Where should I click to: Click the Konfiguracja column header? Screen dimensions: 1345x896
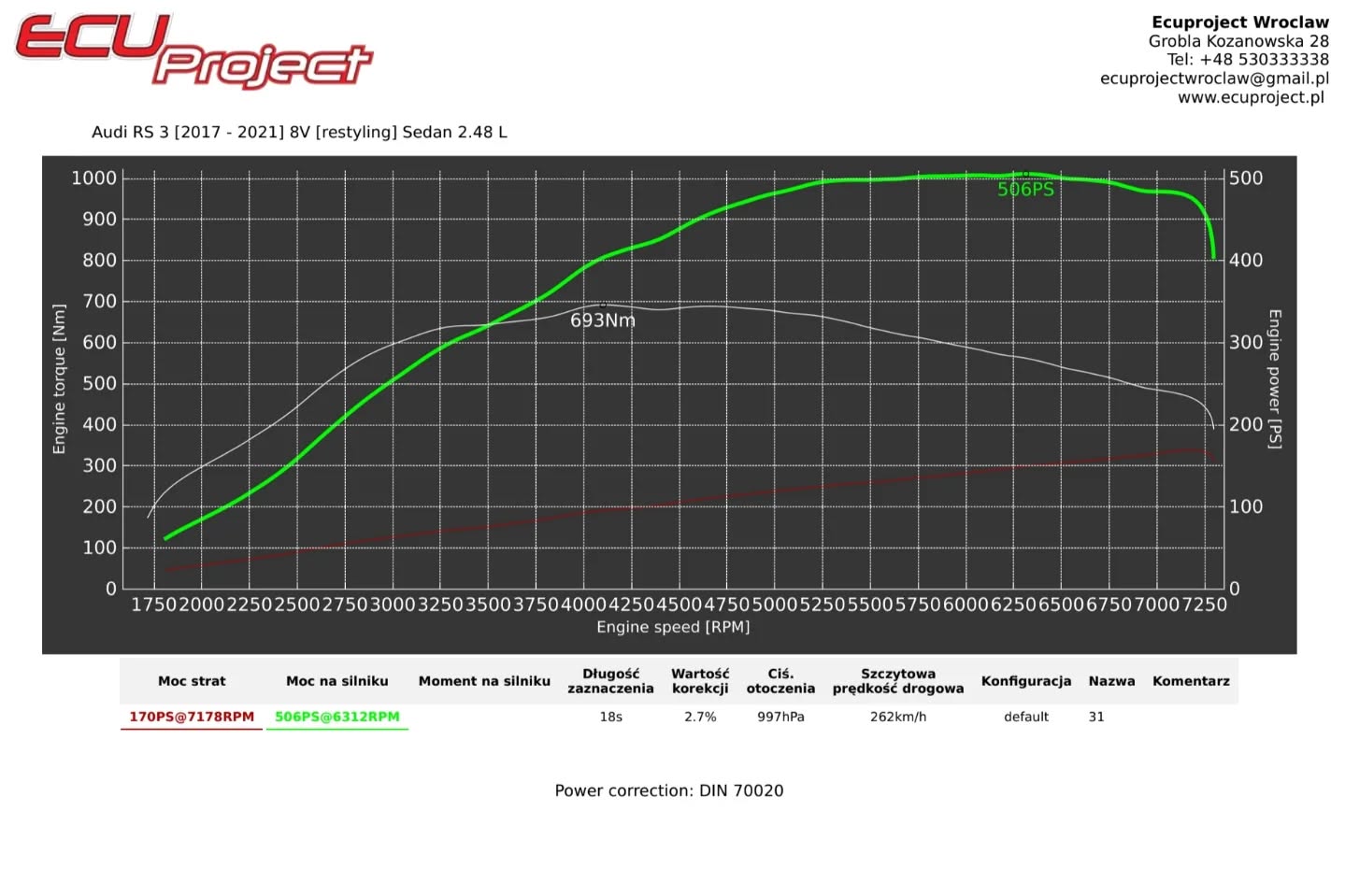(x=1026, y=681)
